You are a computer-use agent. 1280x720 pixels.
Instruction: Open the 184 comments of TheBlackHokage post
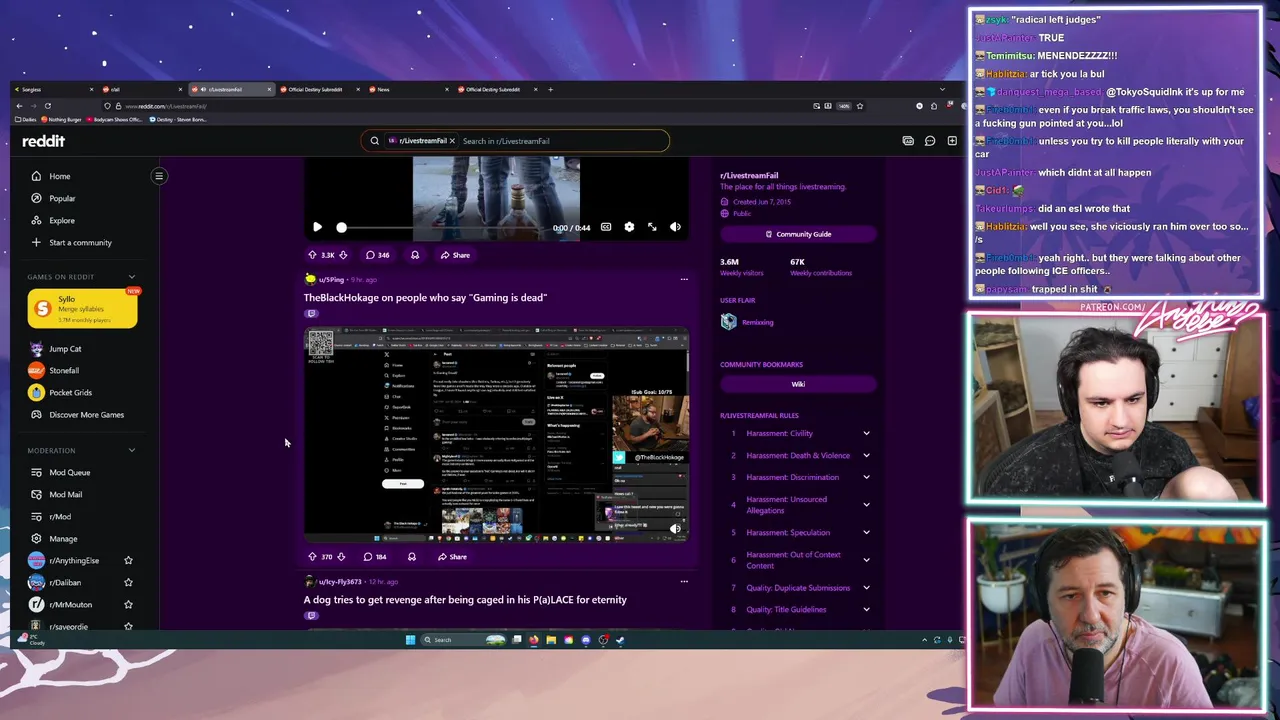pyautogui.click(x=375, y=557)
